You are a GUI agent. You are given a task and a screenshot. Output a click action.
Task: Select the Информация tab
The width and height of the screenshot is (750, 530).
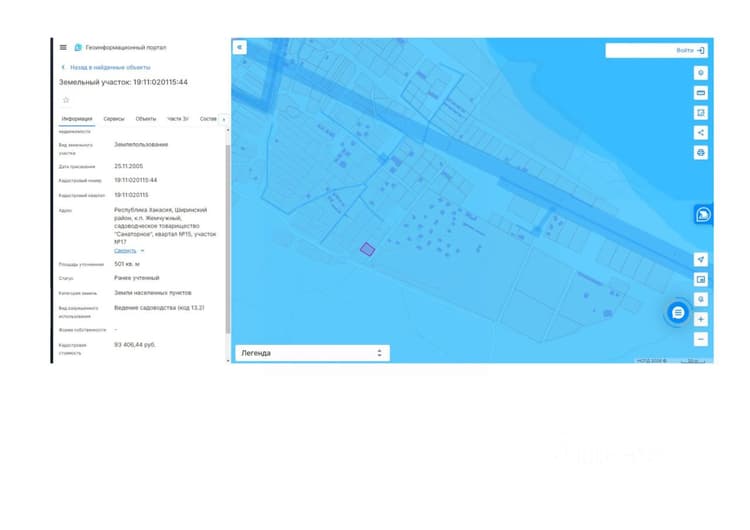pos(77,119)
